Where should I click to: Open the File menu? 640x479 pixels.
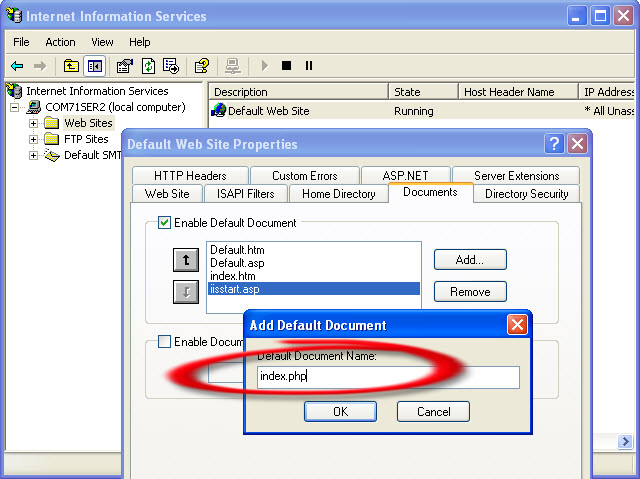click(21, 42)
